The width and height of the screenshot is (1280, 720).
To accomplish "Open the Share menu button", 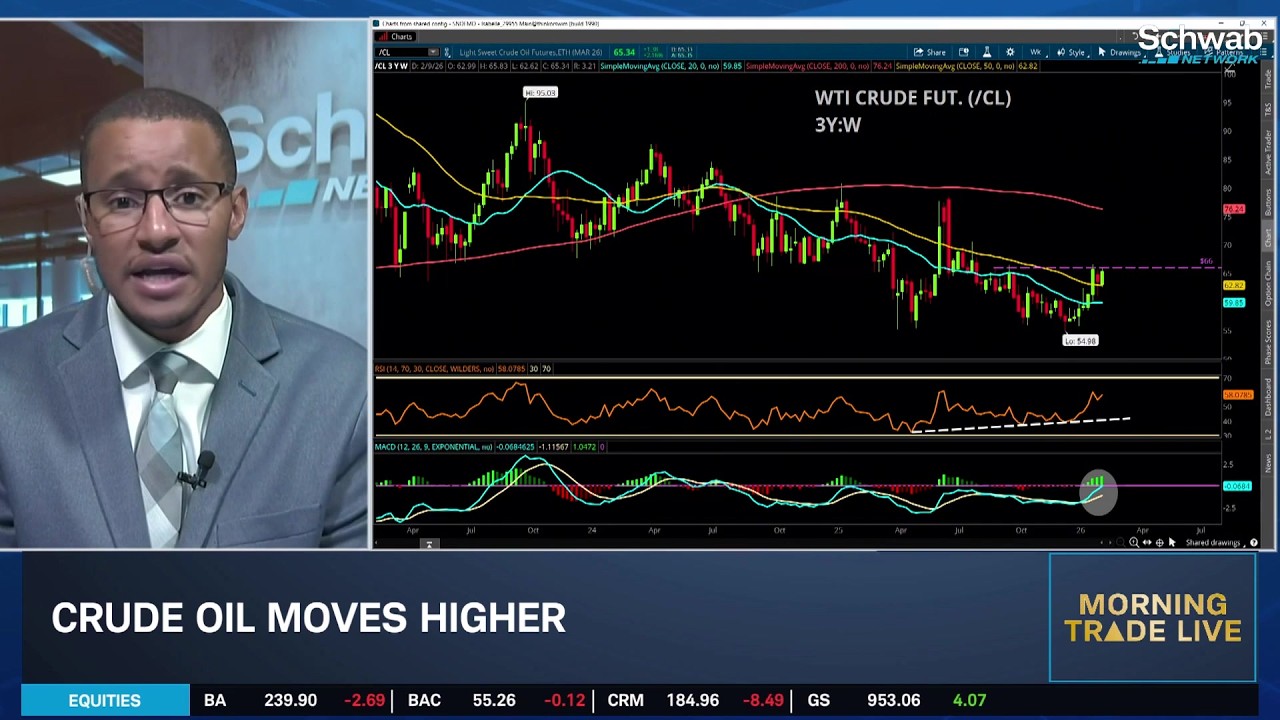I will click(x=930, y=52).
